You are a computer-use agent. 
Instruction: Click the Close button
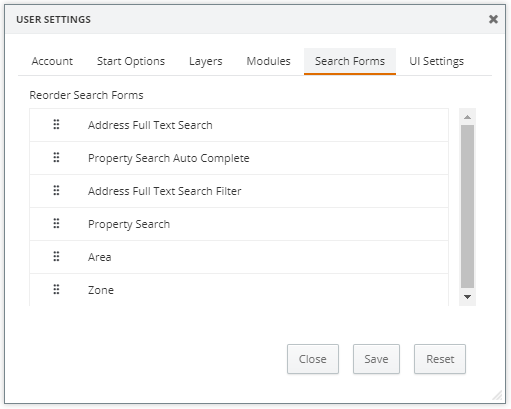[x=313, y=359]
